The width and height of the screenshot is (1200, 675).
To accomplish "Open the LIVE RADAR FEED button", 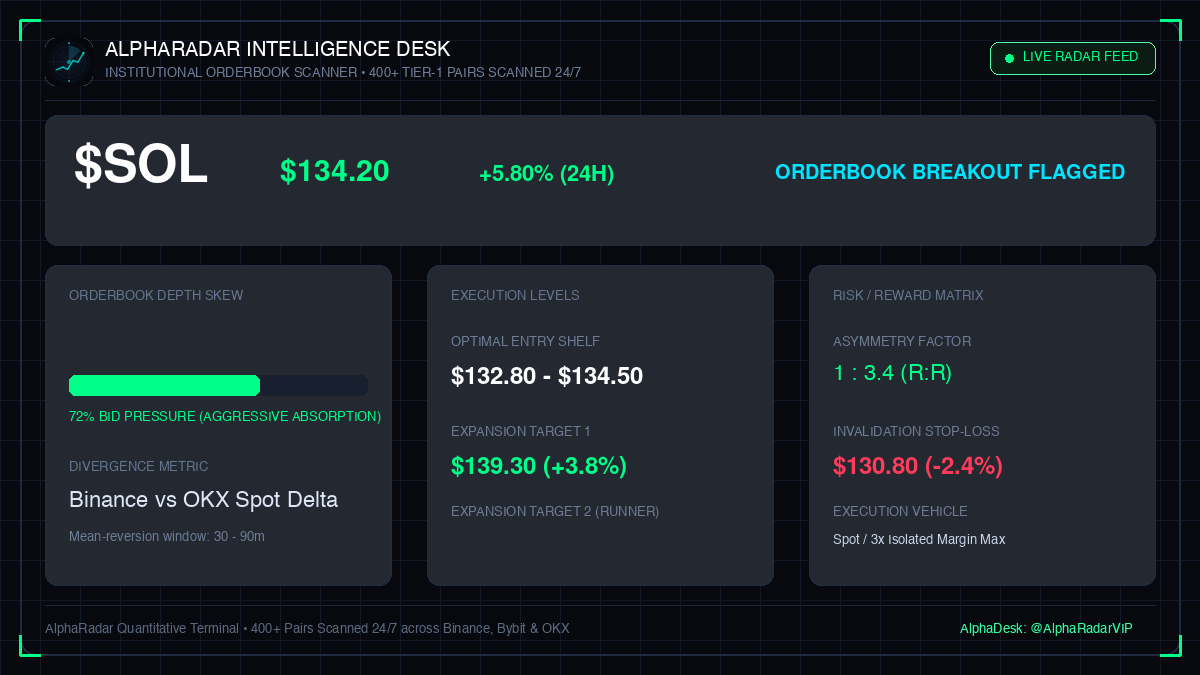I will [x=1072, y=58].
